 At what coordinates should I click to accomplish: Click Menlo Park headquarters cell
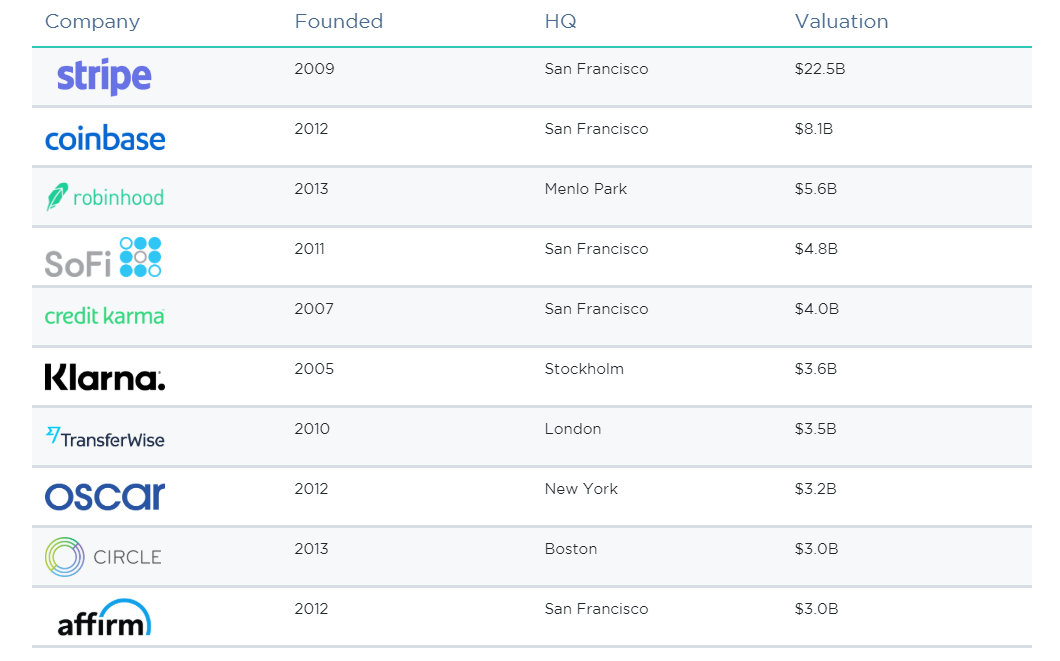[586, 189]
